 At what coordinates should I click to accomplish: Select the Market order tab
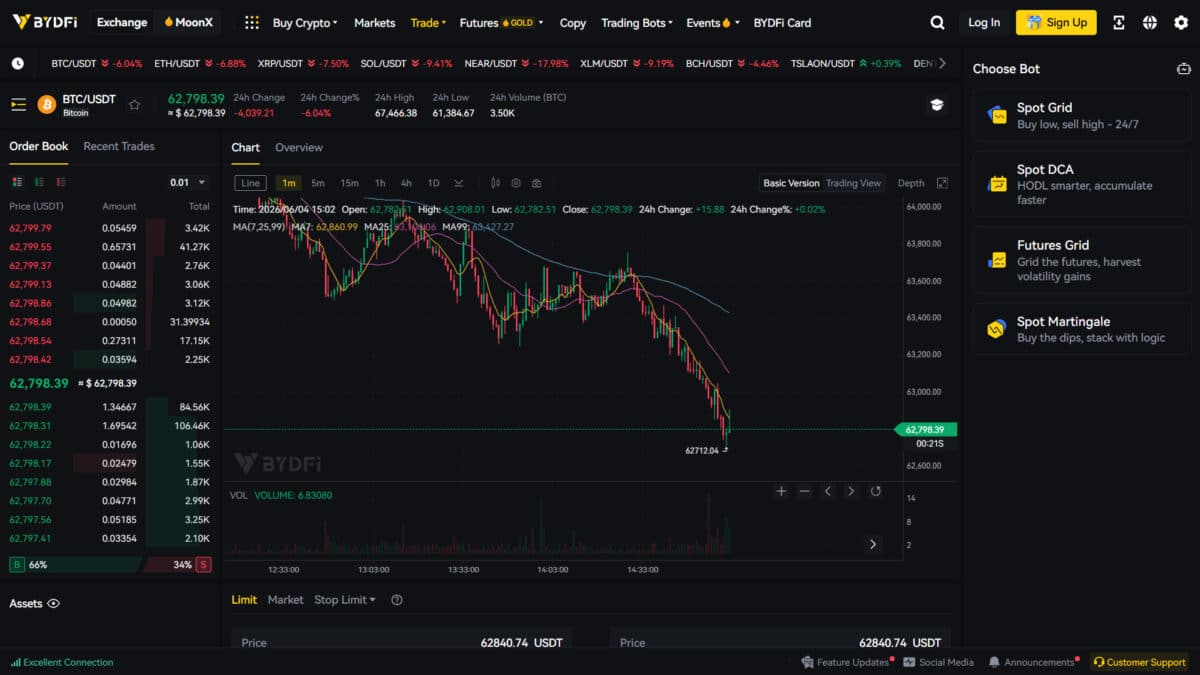[x=286, y=600]
